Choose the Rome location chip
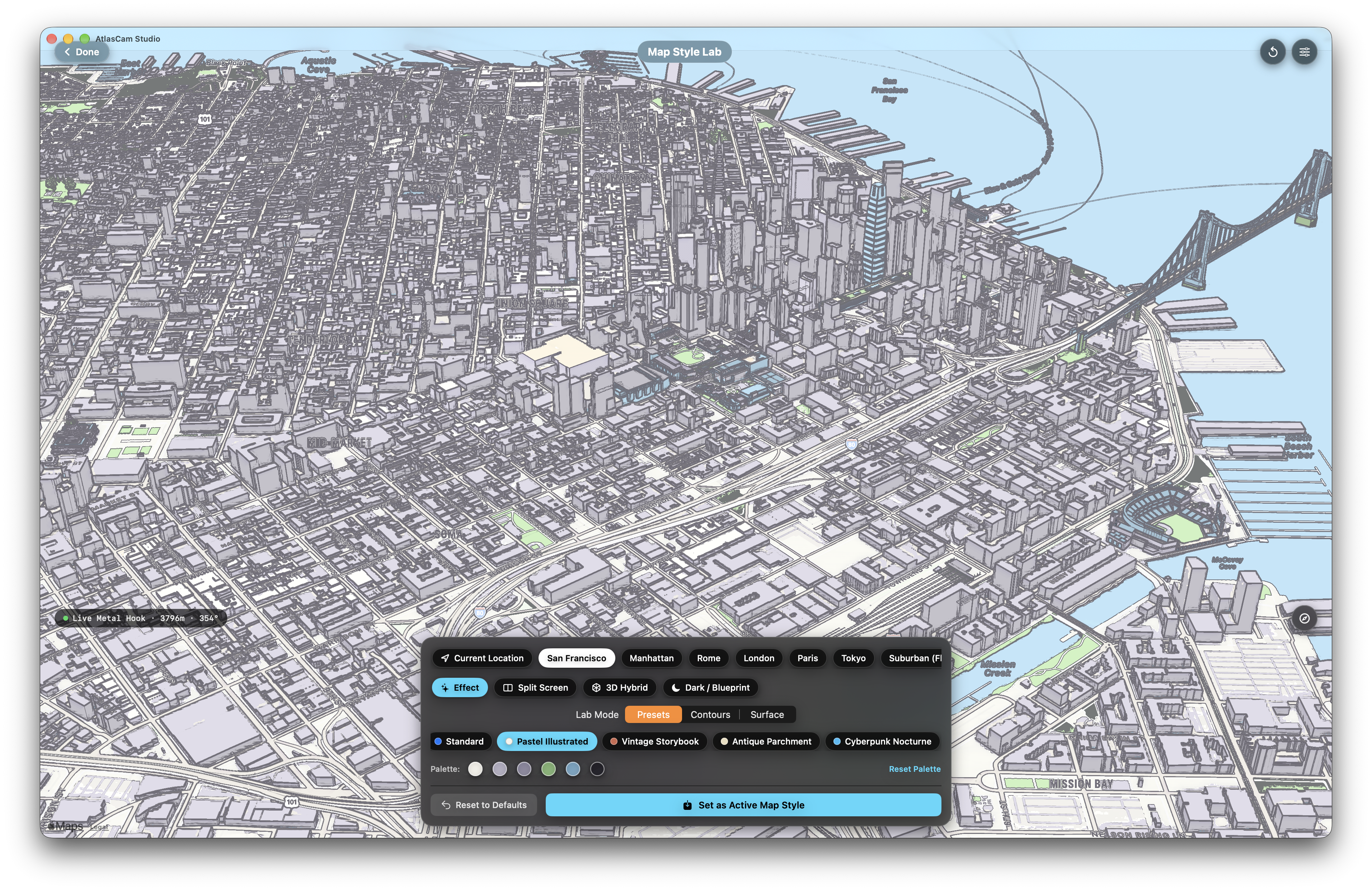The height and width of the screenshot is (891, 1372). click(709, 658)
